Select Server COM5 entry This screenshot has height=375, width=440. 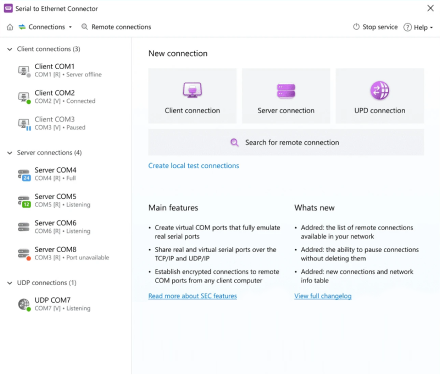66,200
